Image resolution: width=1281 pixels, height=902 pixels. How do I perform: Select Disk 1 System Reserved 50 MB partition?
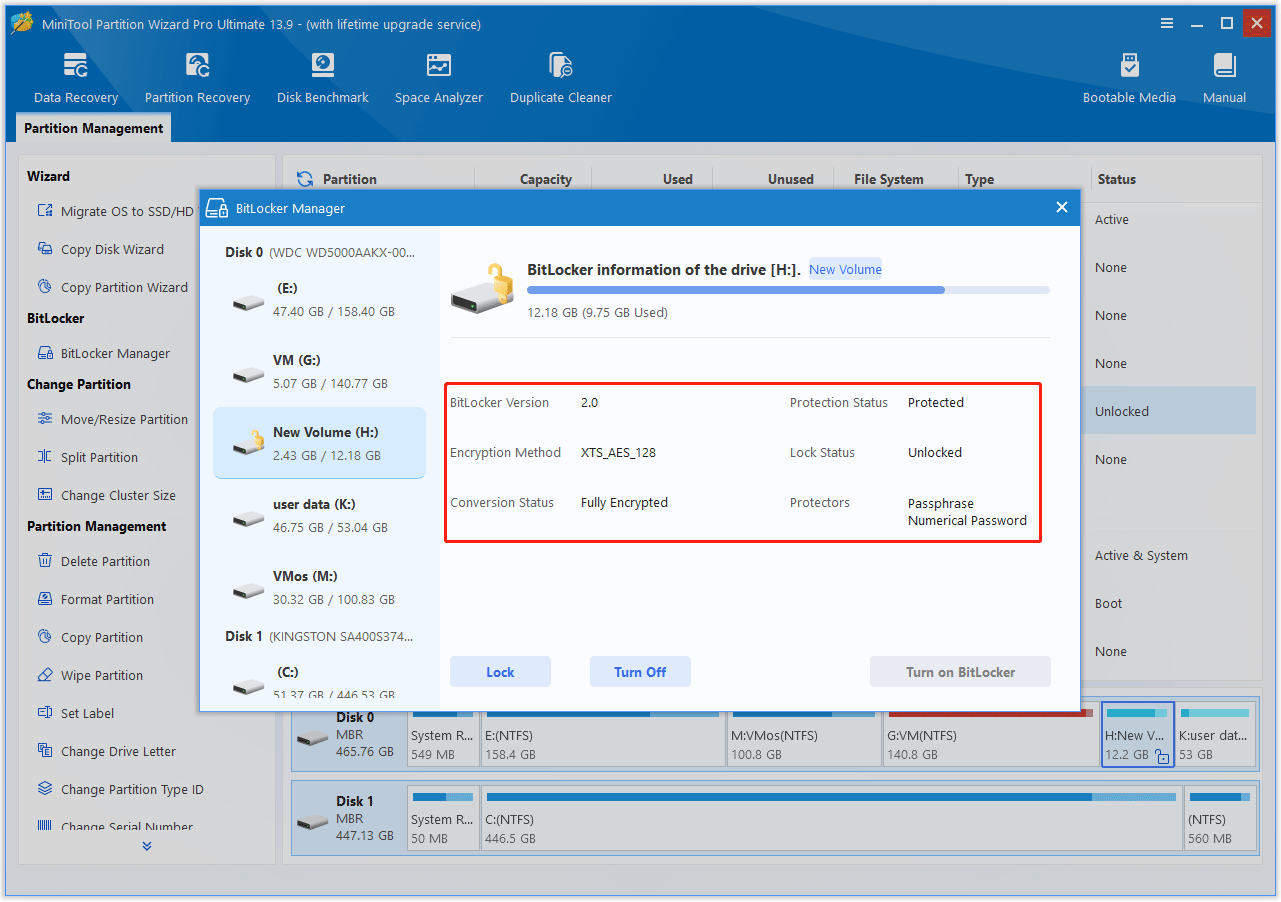[443, 818]
